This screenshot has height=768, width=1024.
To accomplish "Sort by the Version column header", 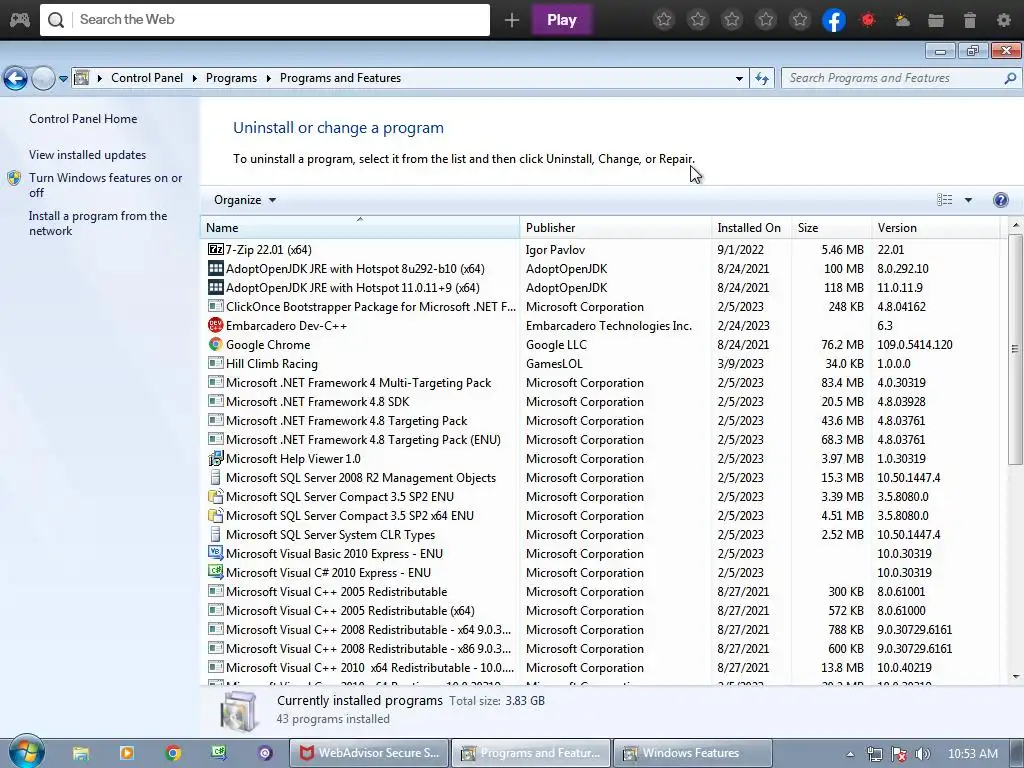I will 936,227.
